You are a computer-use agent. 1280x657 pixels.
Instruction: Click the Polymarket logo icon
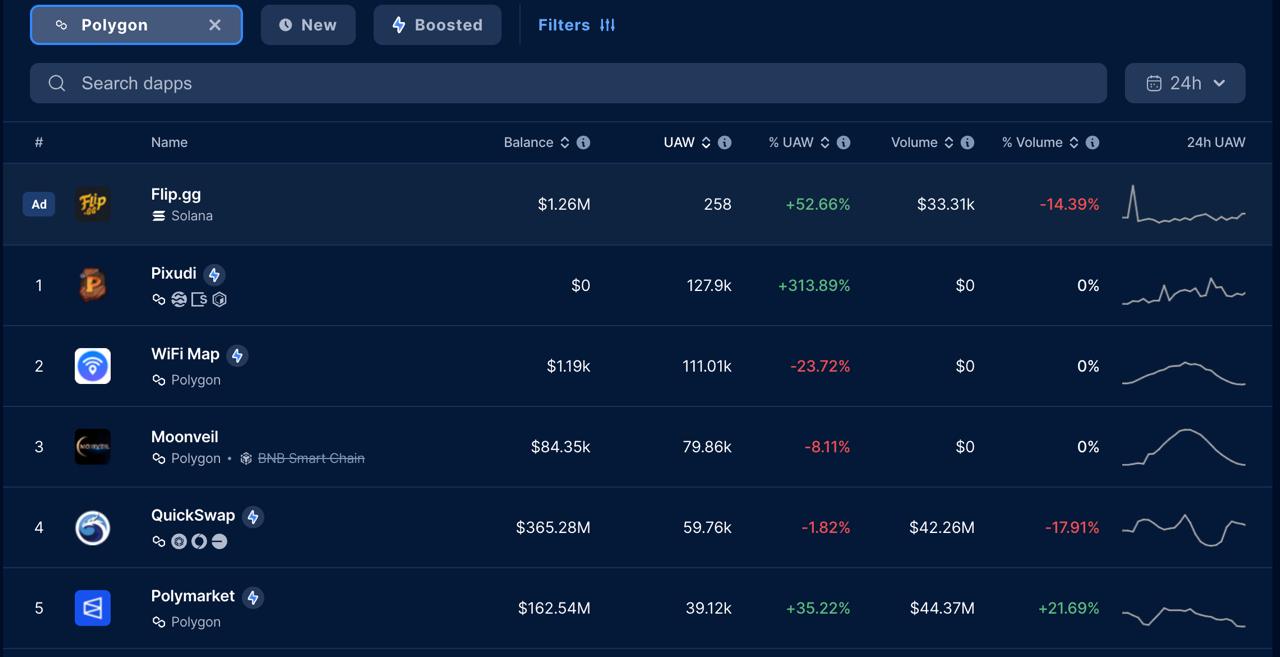point(92,608)
